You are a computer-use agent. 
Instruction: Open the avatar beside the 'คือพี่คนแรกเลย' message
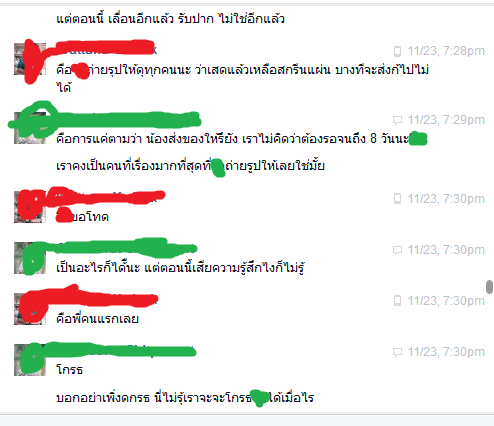[x=30, y=309]
